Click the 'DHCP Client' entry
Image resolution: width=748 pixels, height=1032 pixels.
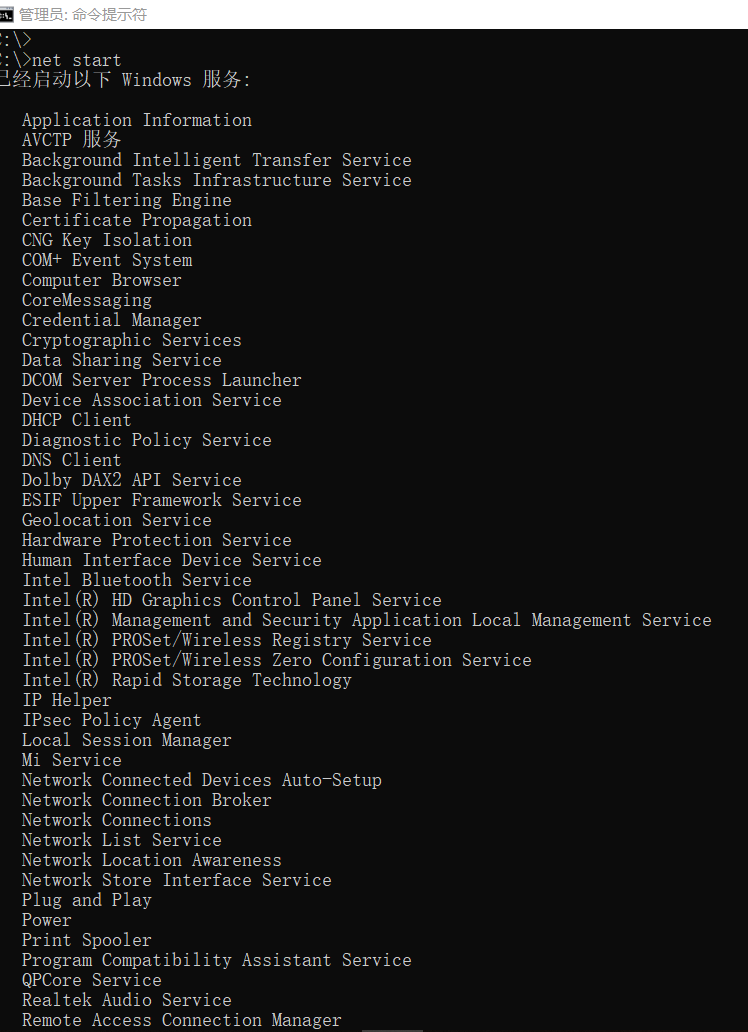coord(76,420)
